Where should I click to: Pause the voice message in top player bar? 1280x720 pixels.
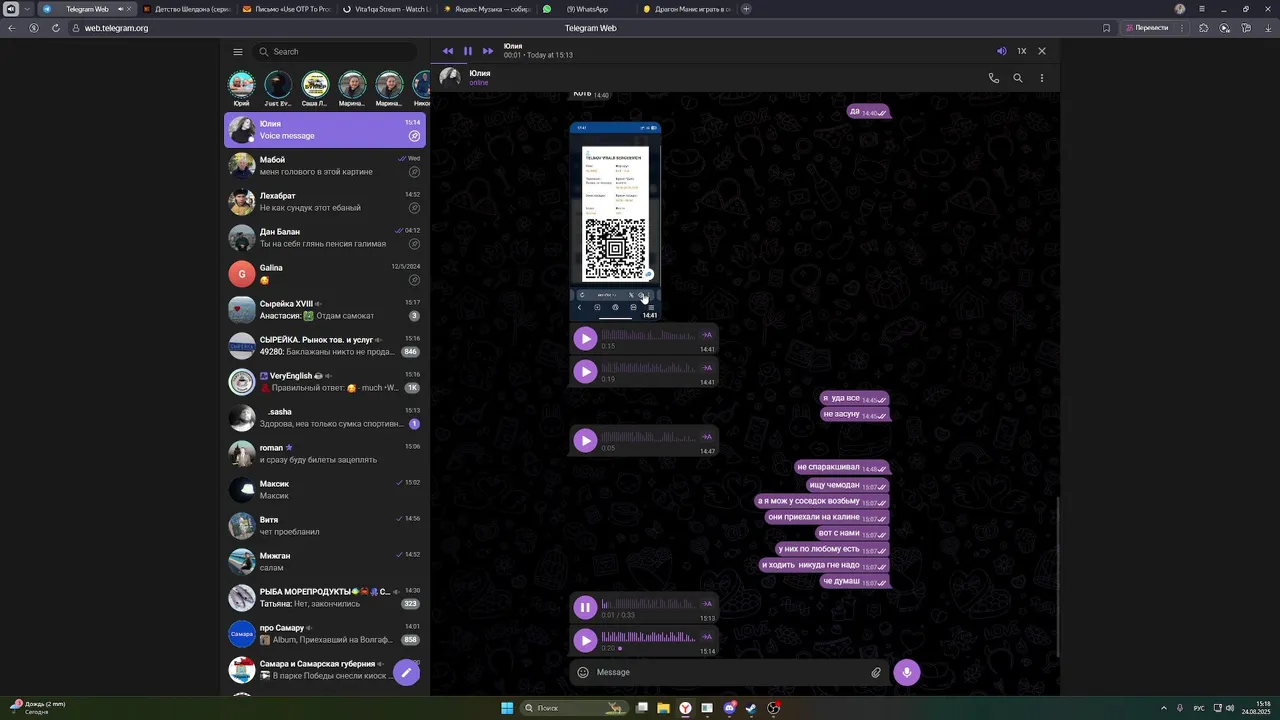click(x=467, y=51)
